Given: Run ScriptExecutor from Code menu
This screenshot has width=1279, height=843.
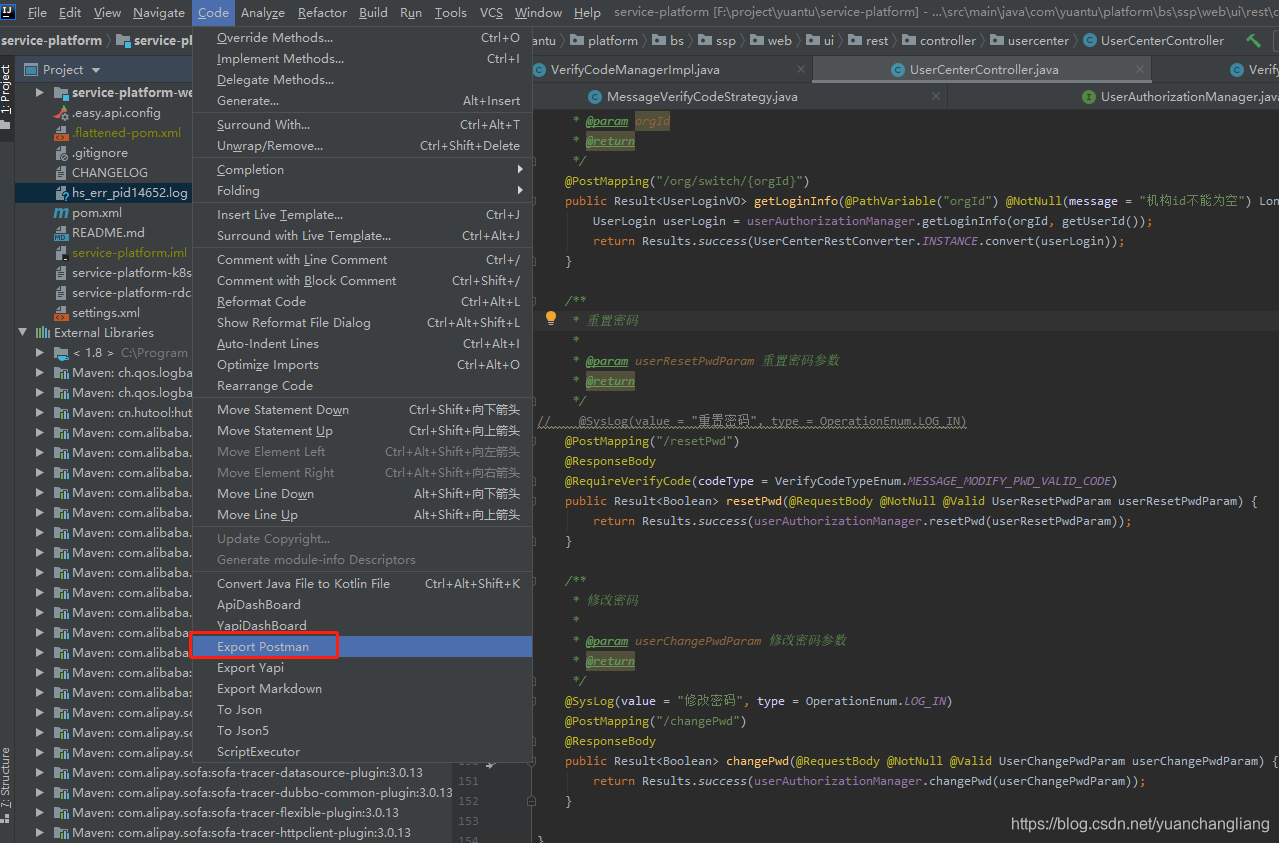Looking at the screenshot, I should (362, 752).
